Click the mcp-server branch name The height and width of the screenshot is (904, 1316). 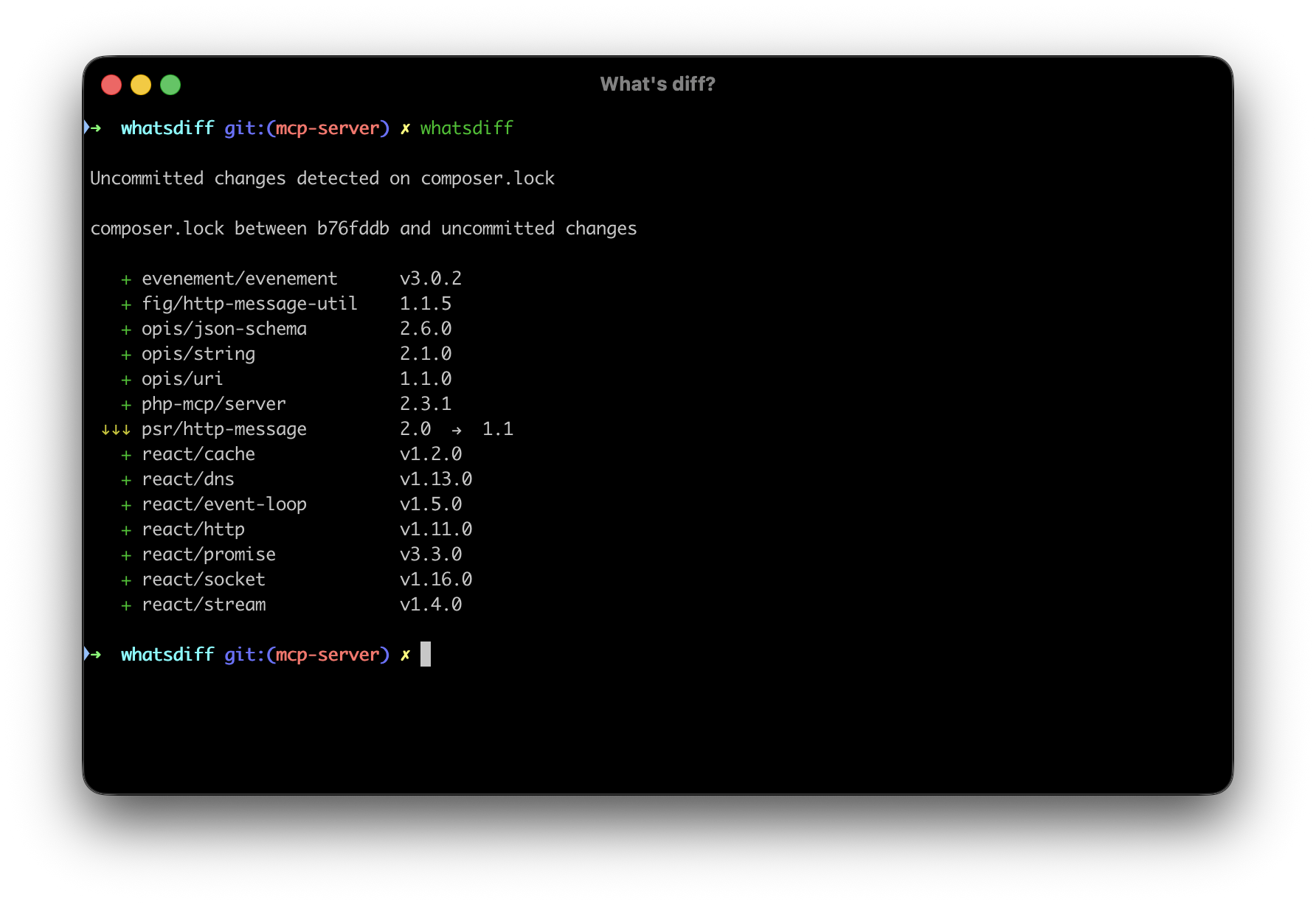[330, 128]
